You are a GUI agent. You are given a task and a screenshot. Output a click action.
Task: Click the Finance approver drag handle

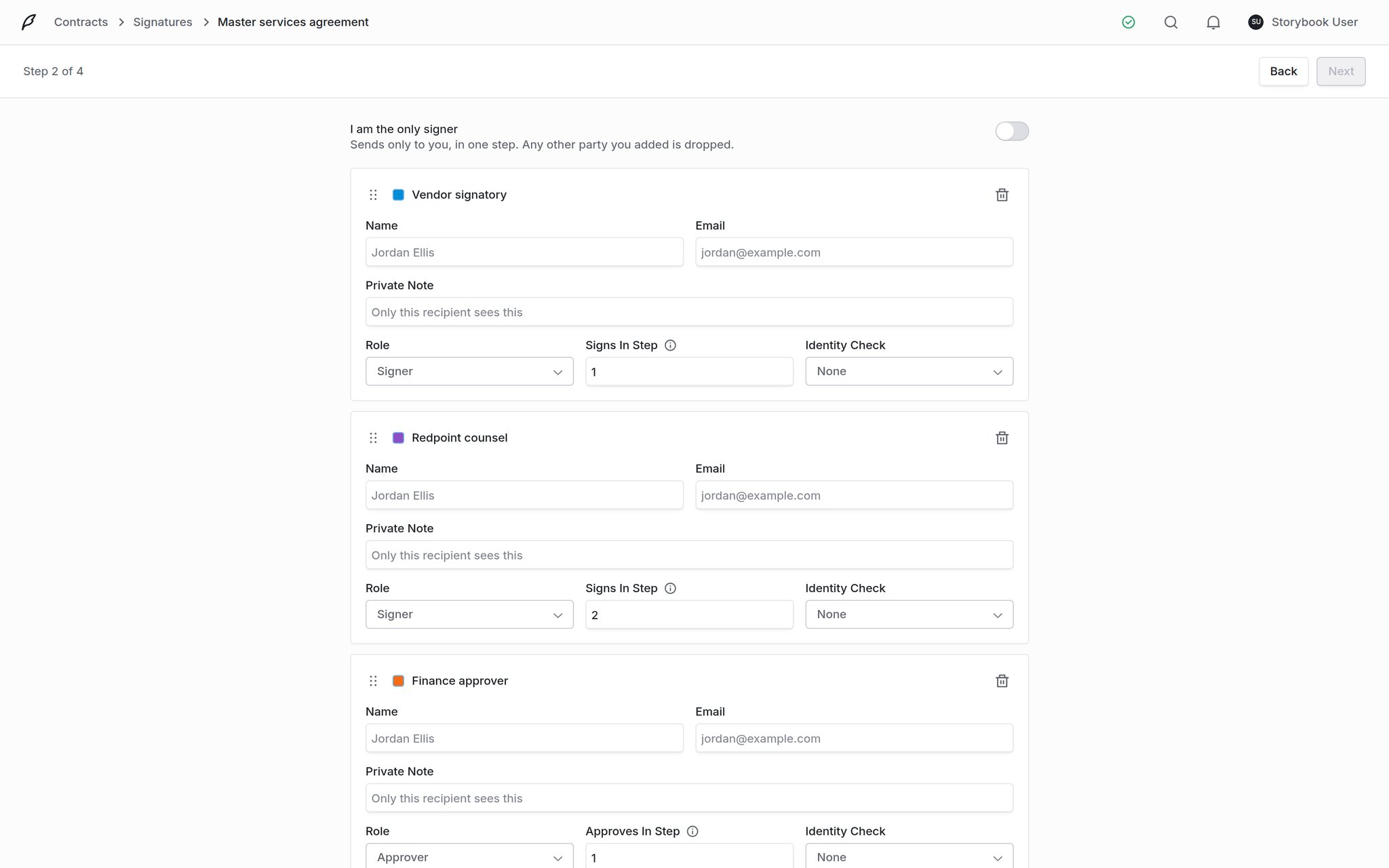pos(373,681)
